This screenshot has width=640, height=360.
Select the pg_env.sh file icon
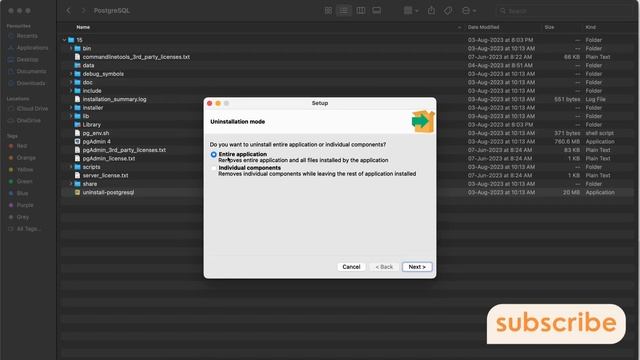(77, 133)
